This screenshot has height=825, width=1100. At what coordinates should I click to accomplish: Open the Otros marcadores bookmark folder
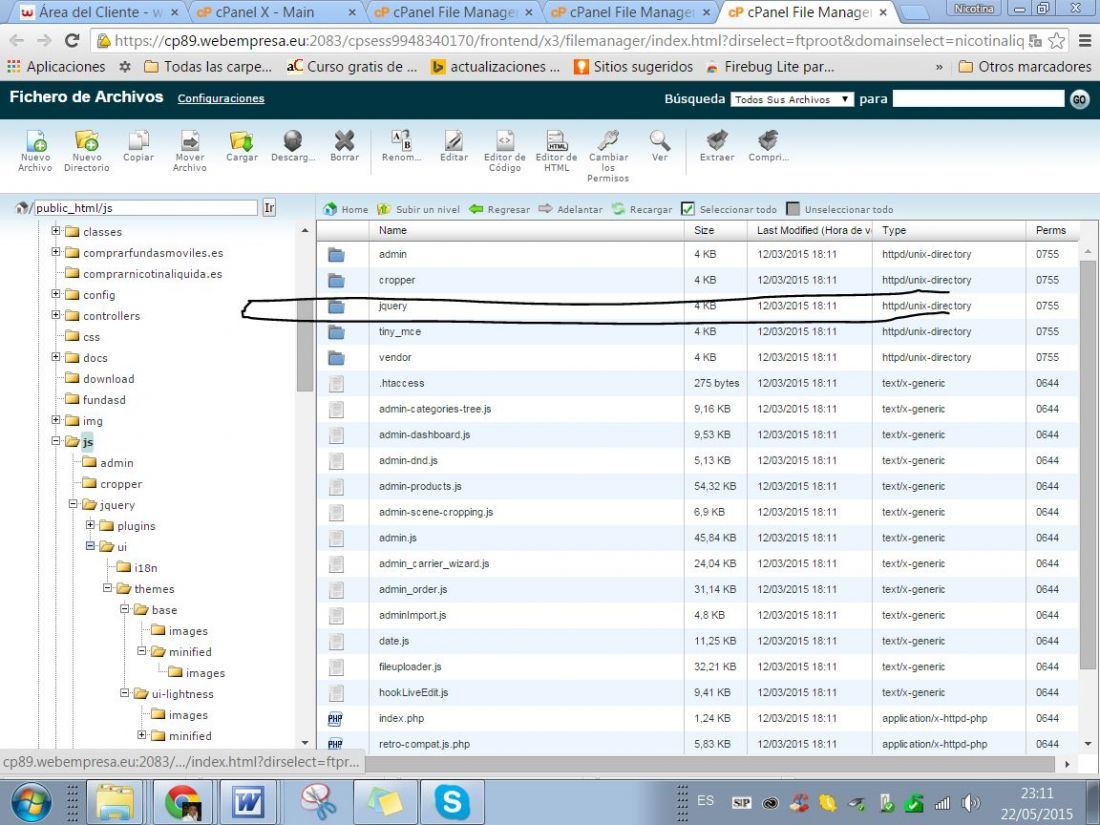(1025, 67)
